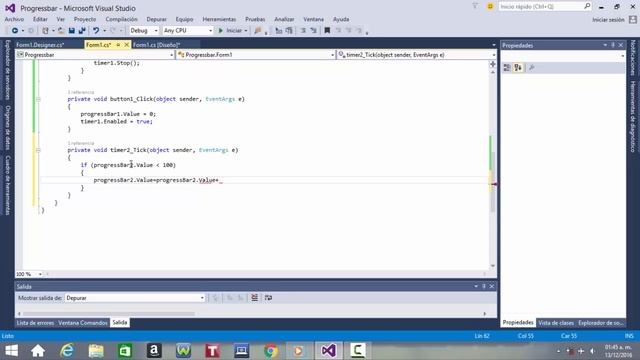
Task: Click the comment selected lines icon
Action: tap(303, 31)
